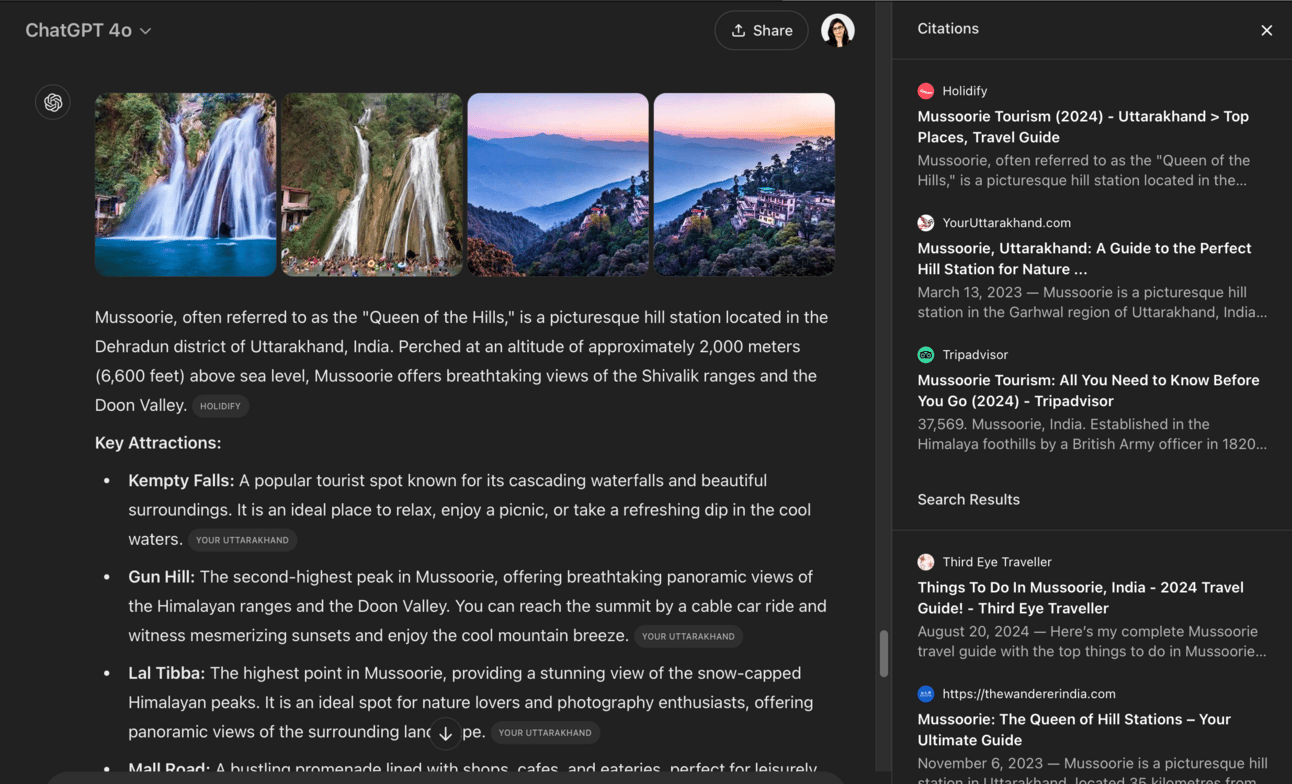Click the 'YourUttarakhand.com' source name
Screen dimensions: 1292x784
click(x=1007, y=223)
